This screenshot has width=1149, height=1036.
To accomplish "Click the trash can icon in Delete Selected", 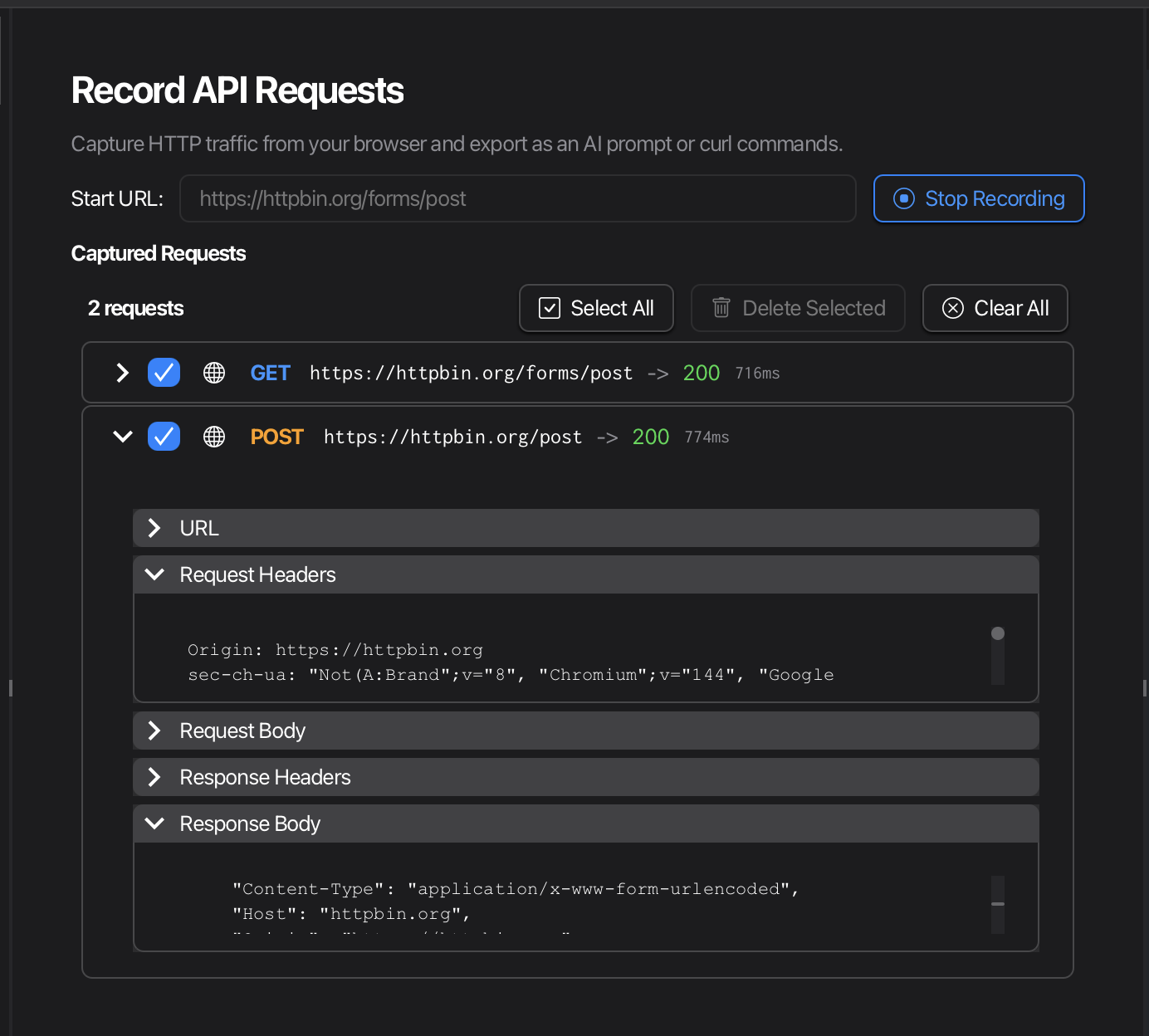I will (721, 308).
